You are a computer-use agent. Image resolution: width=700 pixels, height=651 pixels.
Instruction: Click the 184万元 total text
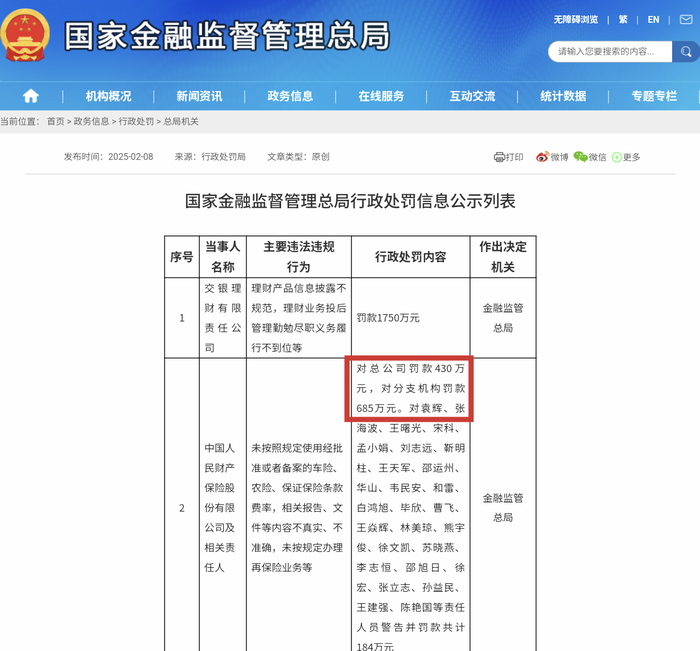[375, 647]
